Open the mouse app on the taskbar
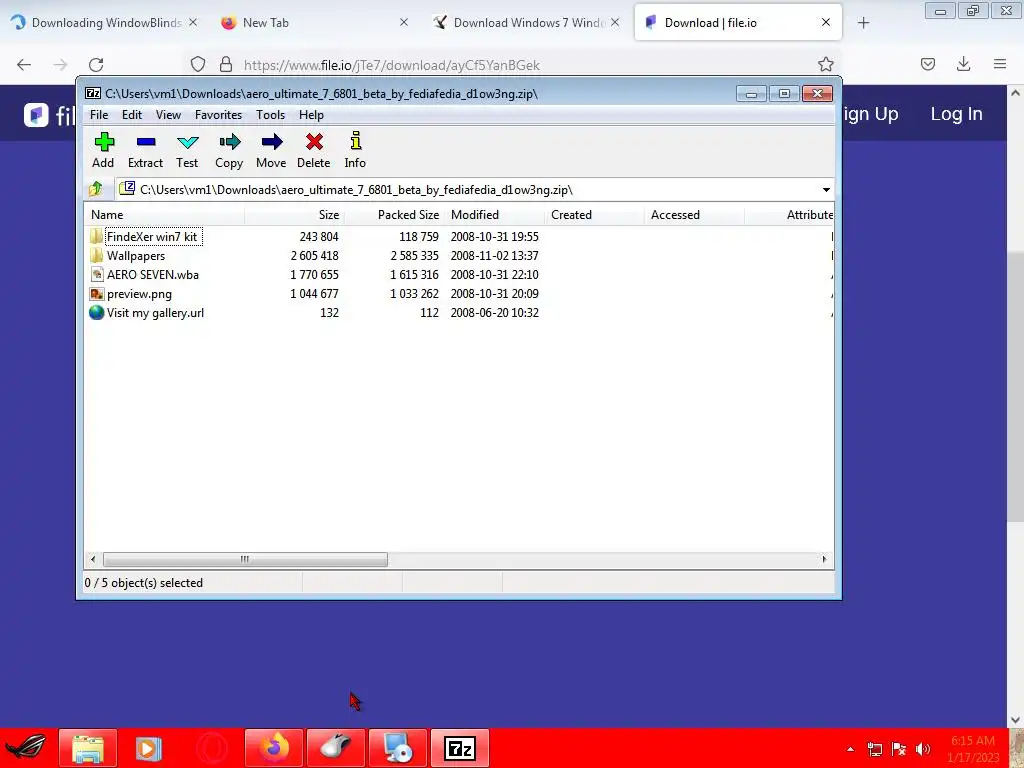 coord(336,748)
